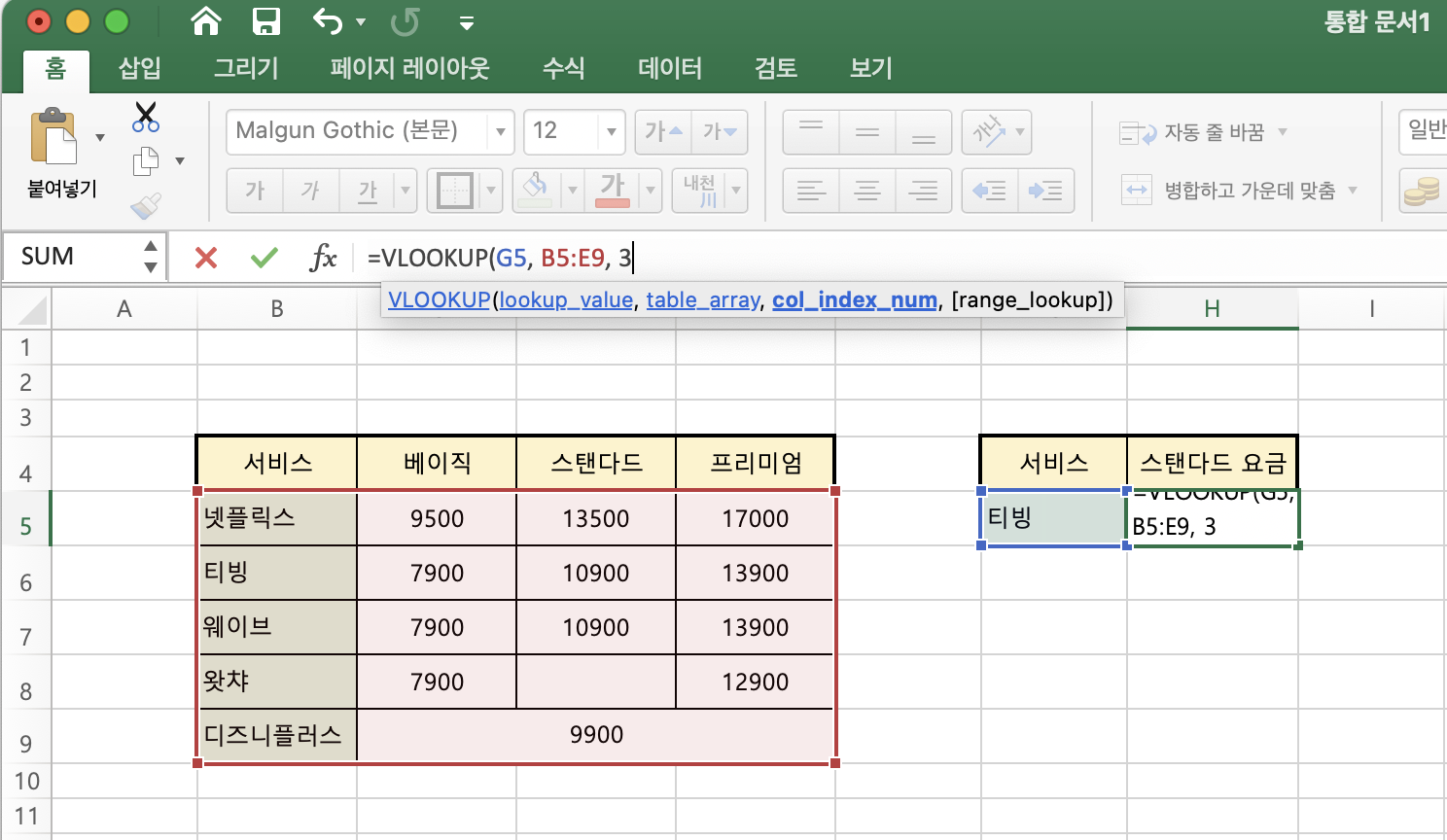Select the 티빙 cell in G5

(x=1054, y=518)
